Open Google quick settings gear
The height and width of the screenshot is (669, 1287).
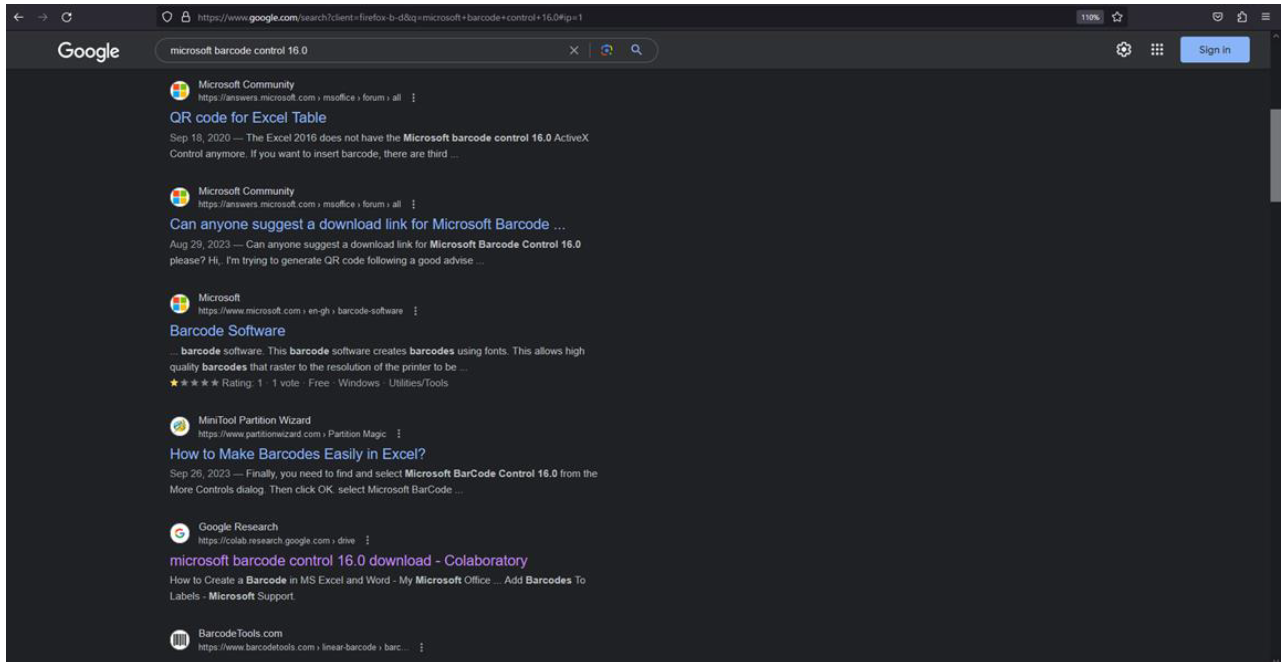tap(1124, 50)
